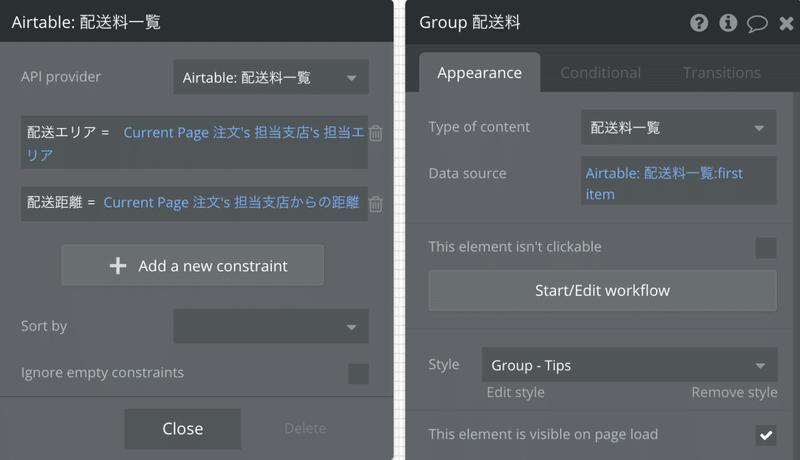Close the Group 配送料 property editor

(x=786, y=23)
